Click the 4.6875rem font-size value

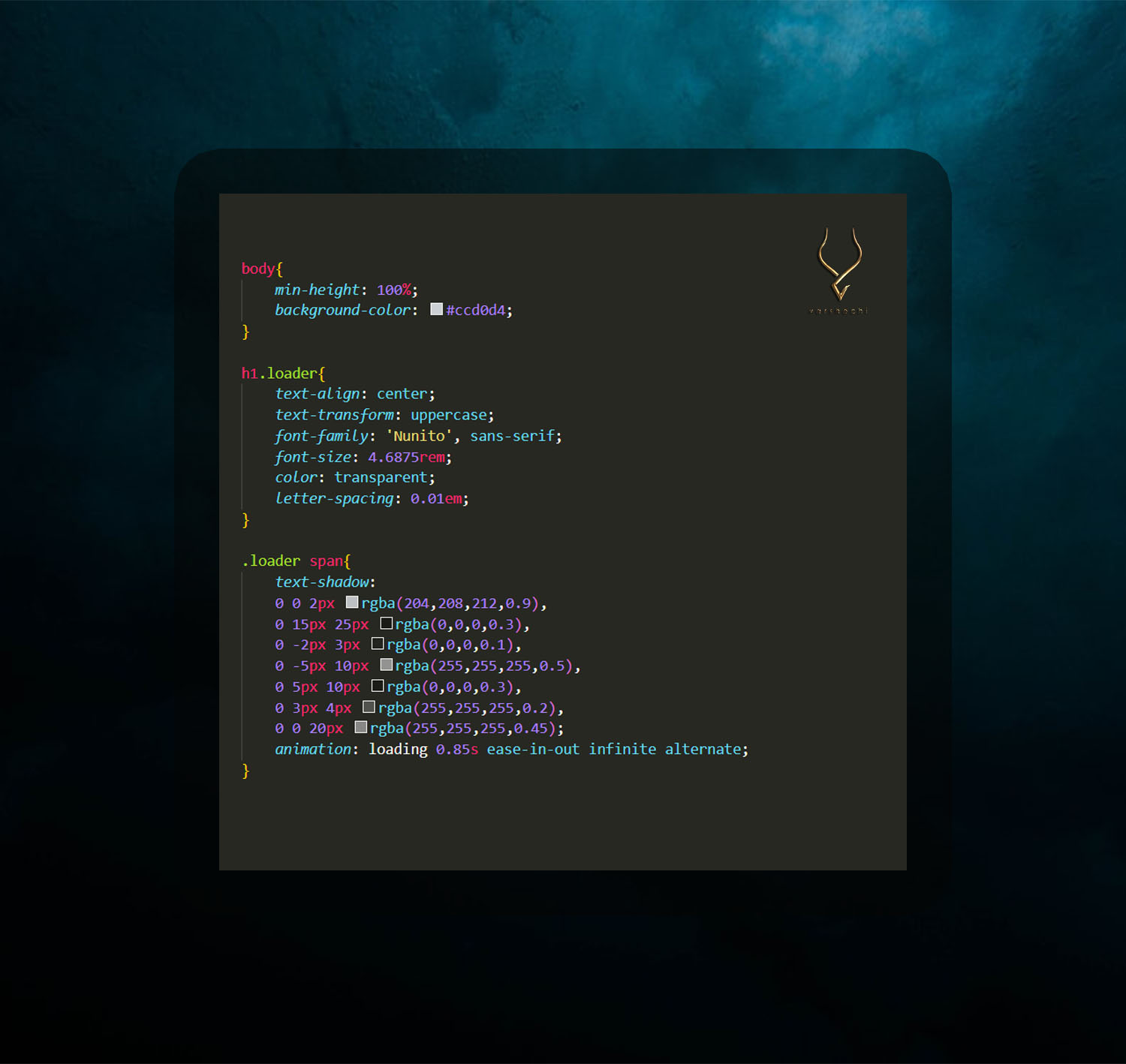click(x=405, y=457)
